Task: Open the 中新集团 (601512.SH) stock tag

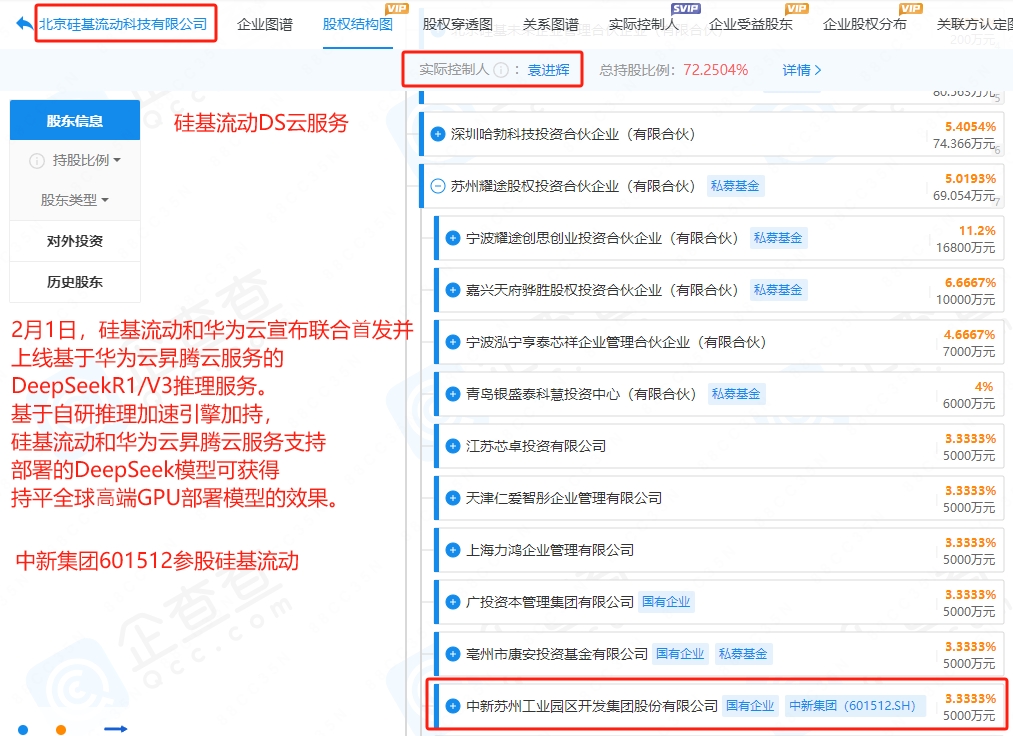Action: (x=853, y=706)
